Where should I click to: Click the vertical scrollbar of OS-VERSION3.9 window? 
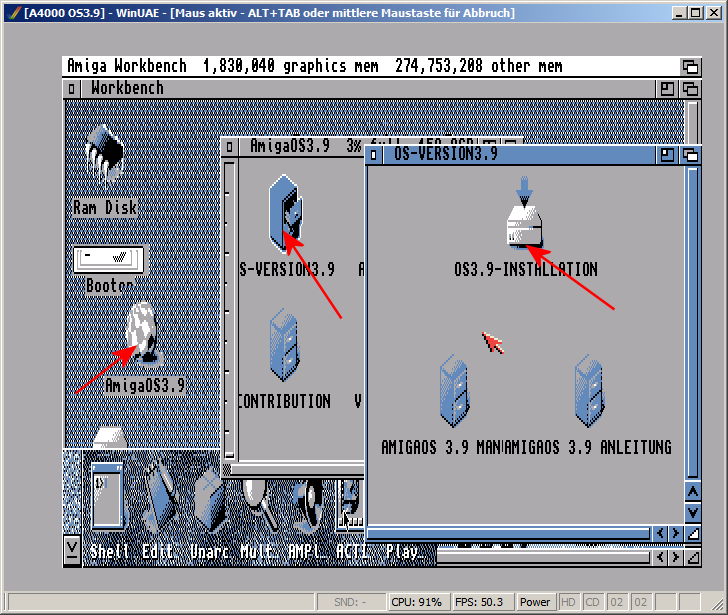(693, 323)
